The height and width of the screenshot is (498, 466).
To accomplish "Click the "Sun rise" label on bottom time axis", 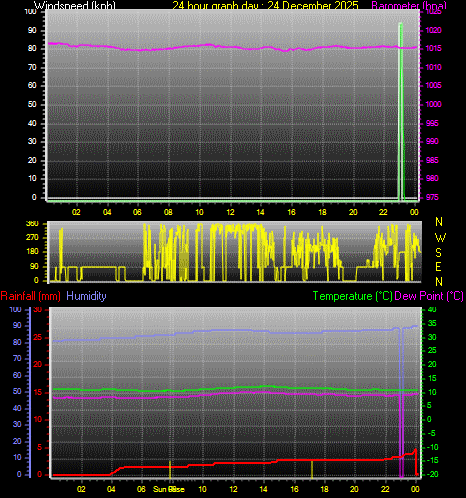I will pos(169,489).
